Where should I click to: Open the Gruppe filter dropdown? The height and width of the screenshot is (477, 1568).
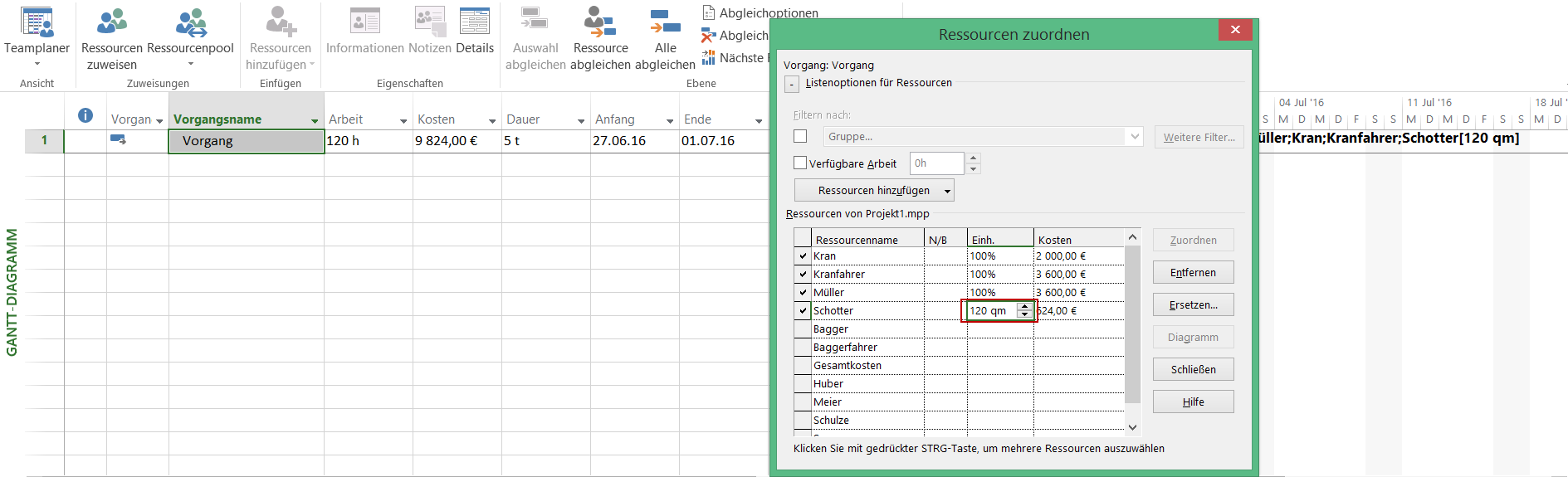coord(1135,137)
